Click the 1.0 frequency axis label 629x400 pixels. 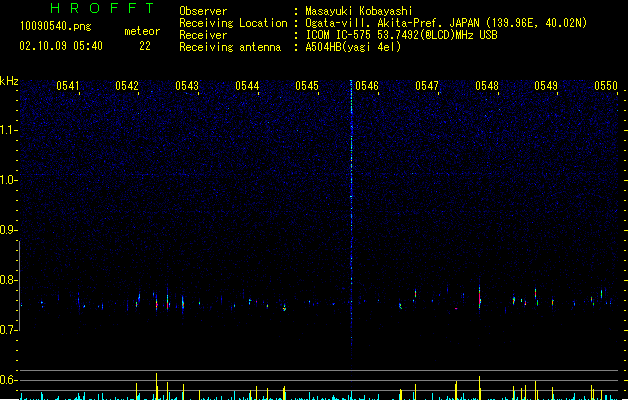click(x=8, y=180)
